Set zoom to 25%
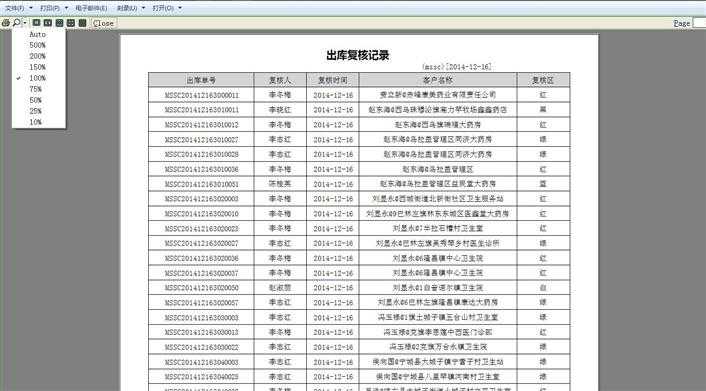 click(x=36, y=111)
